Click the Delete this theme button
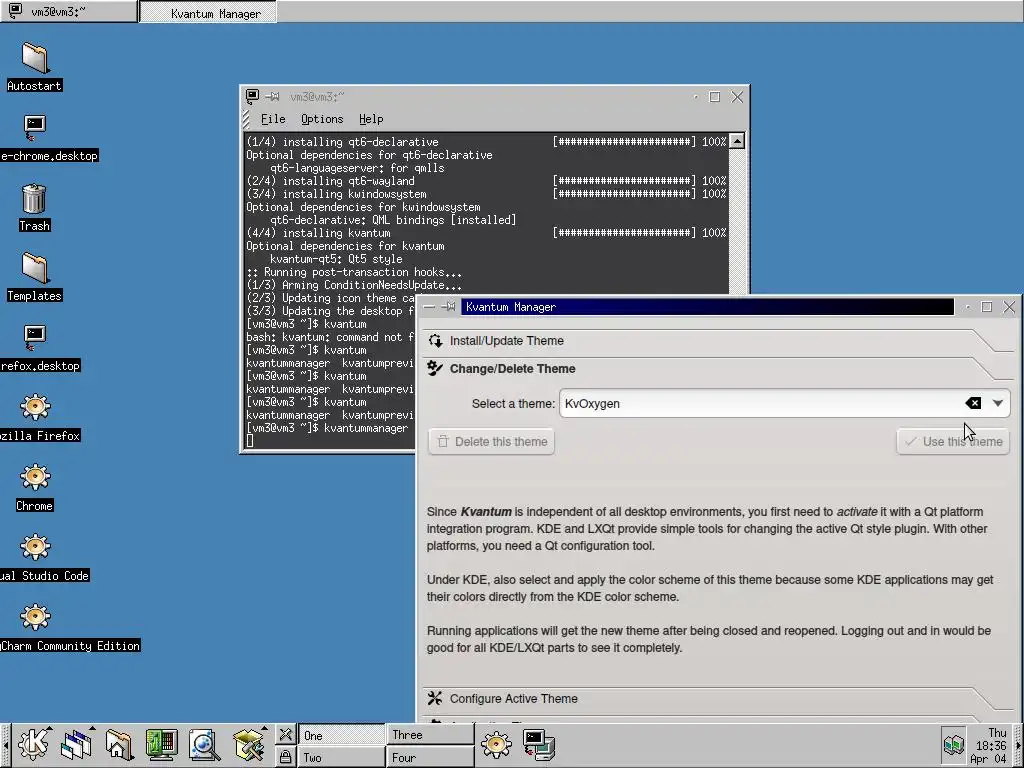 492,442
